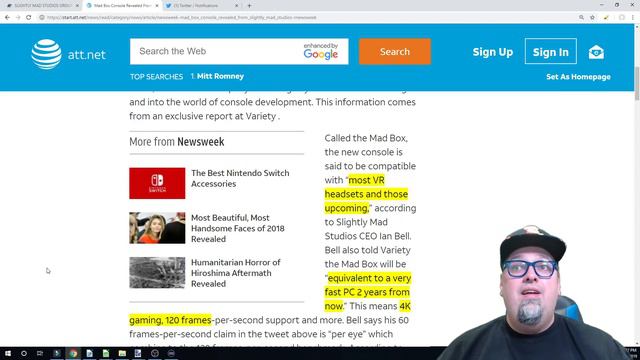Open the AT&T mail envelope icon
Viewport: 640px width, 360px height.
[x=596, y=52]
